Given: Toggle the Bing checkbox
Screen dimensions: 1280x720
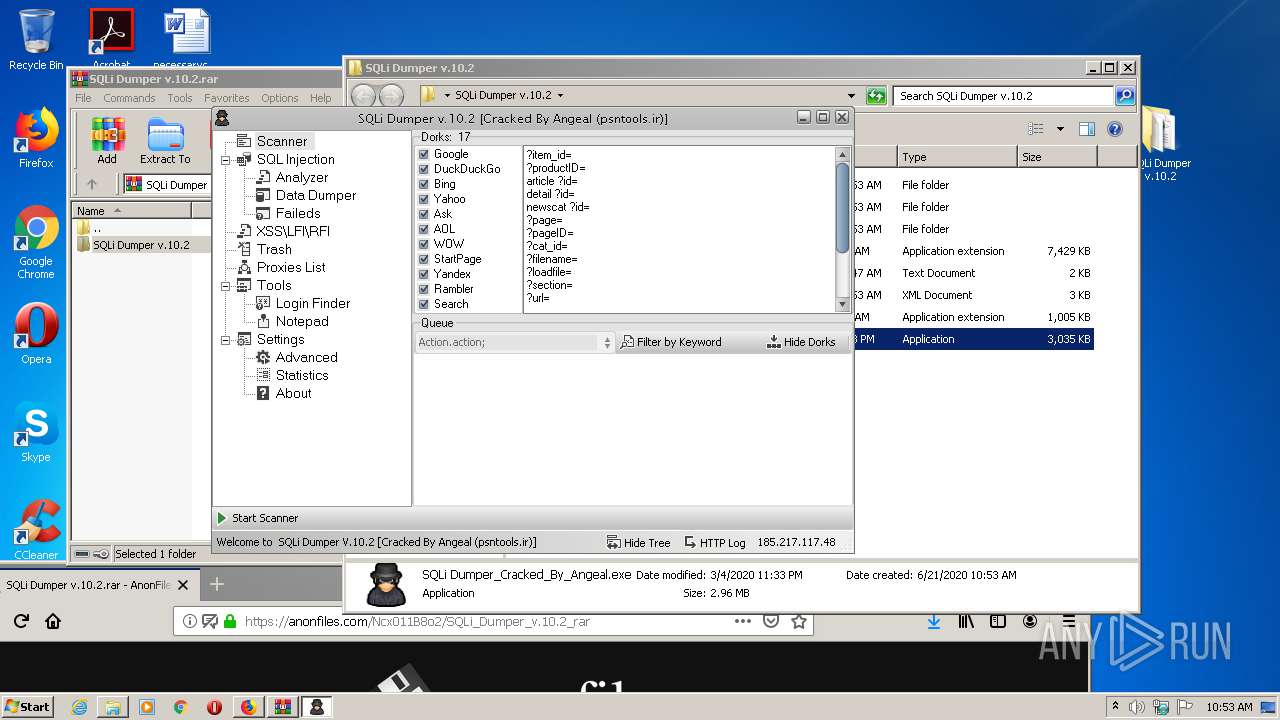Looking at the screenshot, I should click(424, 184).
